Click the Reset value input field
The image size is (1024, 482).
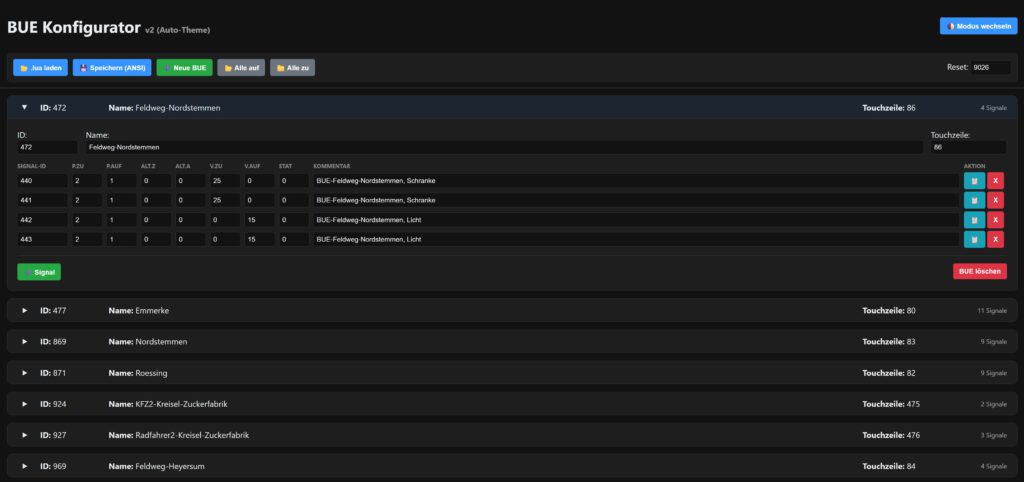(x=989, y=68)
